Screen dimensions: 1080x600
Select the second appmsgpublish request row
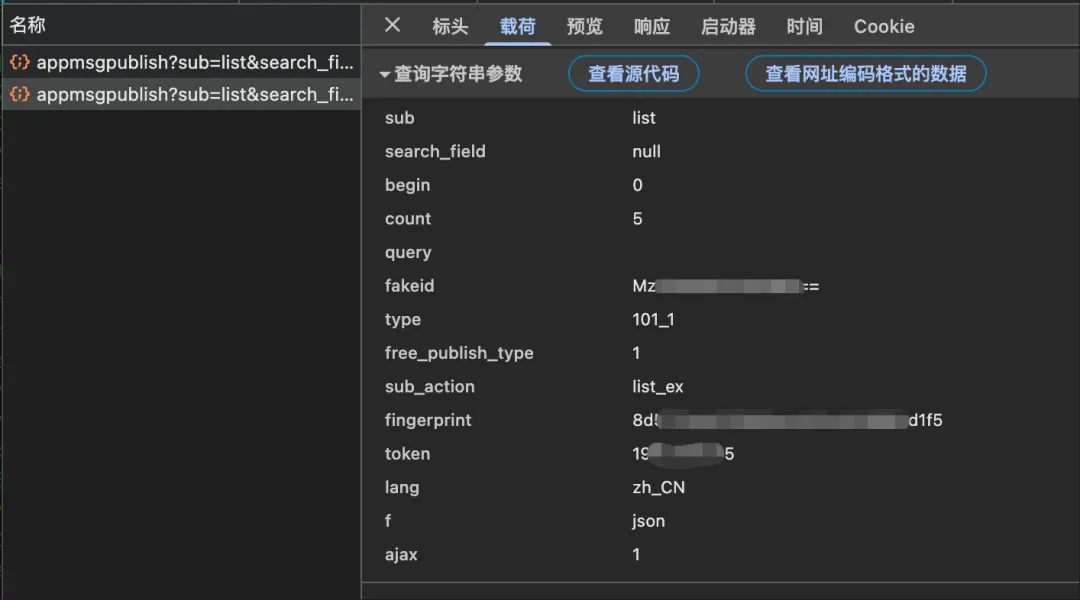(182, 94)
